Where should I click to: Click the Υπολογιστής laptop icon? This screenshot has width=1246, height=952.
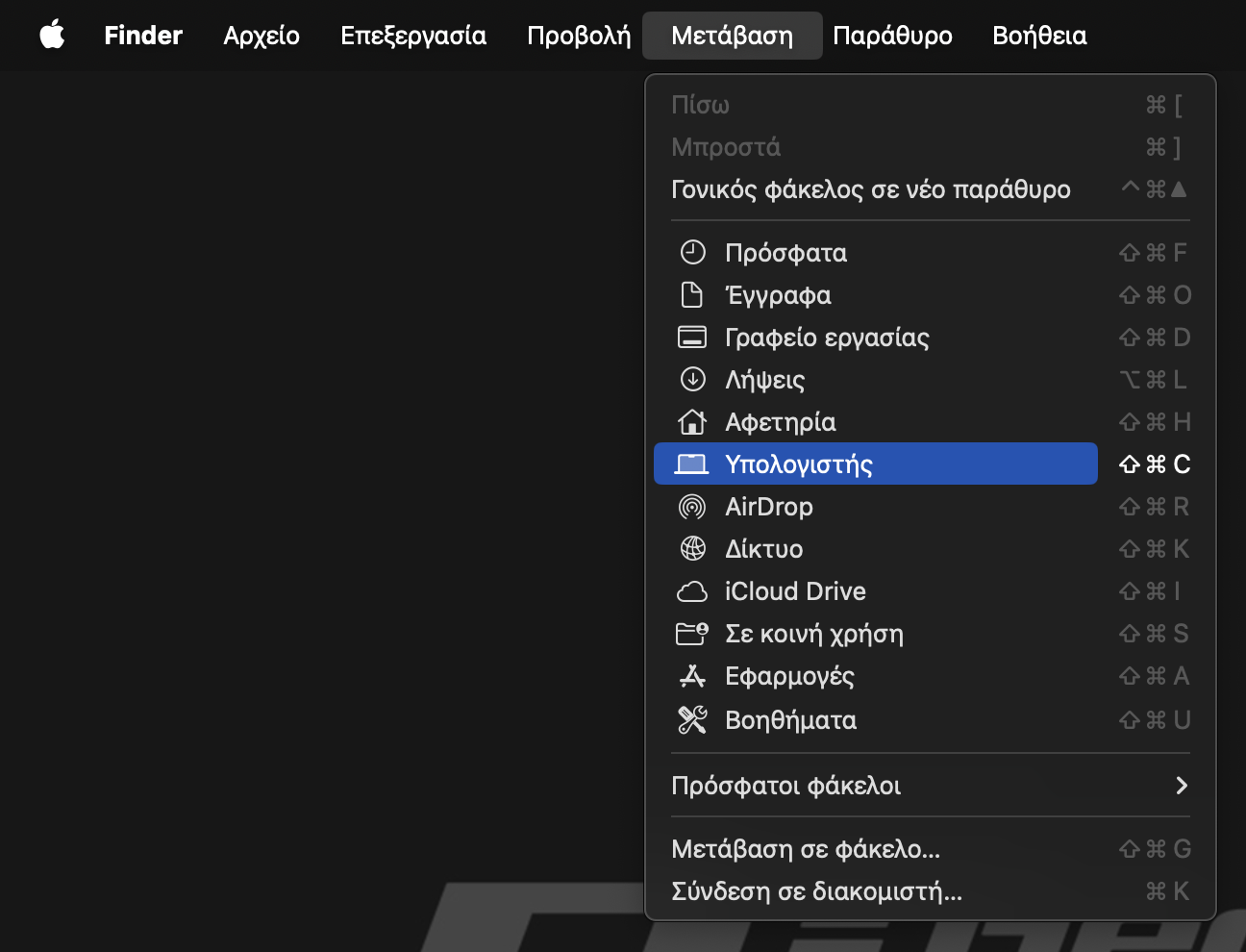click(x=691, y=464)
